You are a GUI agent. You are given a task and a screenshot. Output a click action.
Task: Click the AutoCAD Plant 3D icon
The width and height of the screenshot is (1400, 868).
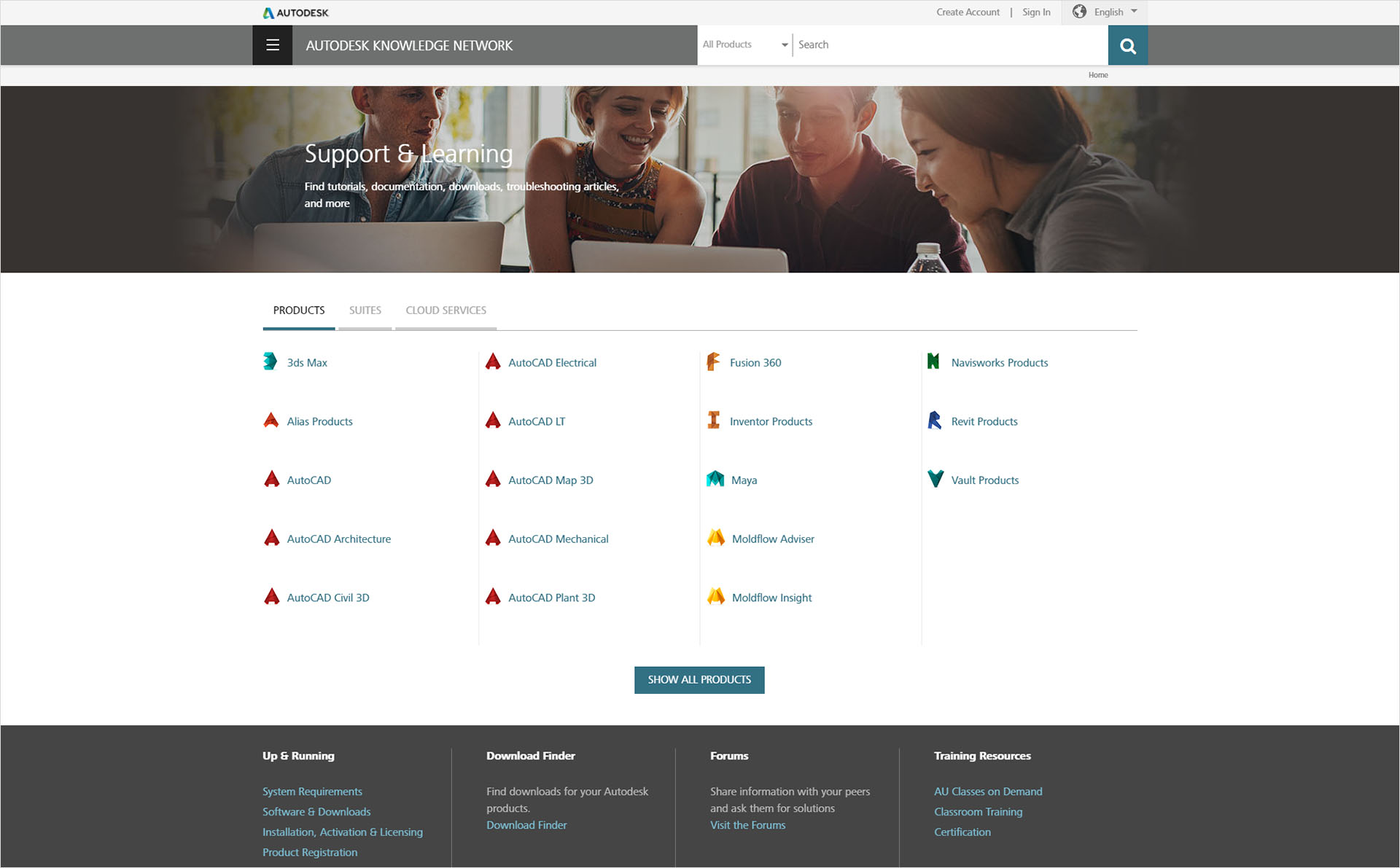(493, 597)
